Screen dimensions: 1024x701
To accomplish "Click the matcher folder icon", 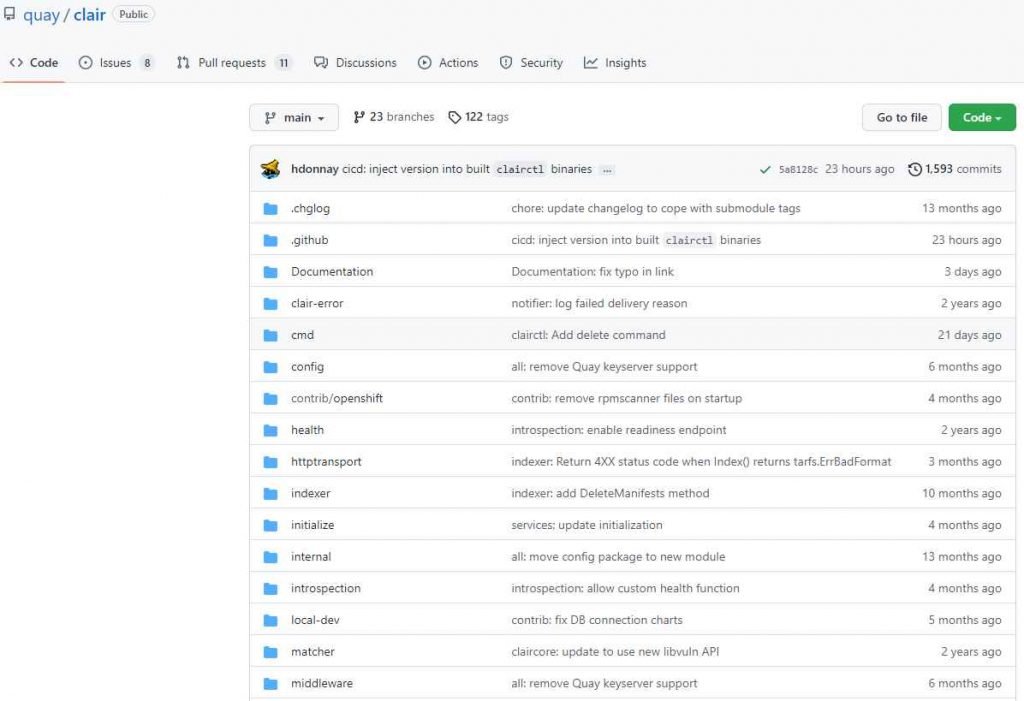I will [x=270, y=653].
